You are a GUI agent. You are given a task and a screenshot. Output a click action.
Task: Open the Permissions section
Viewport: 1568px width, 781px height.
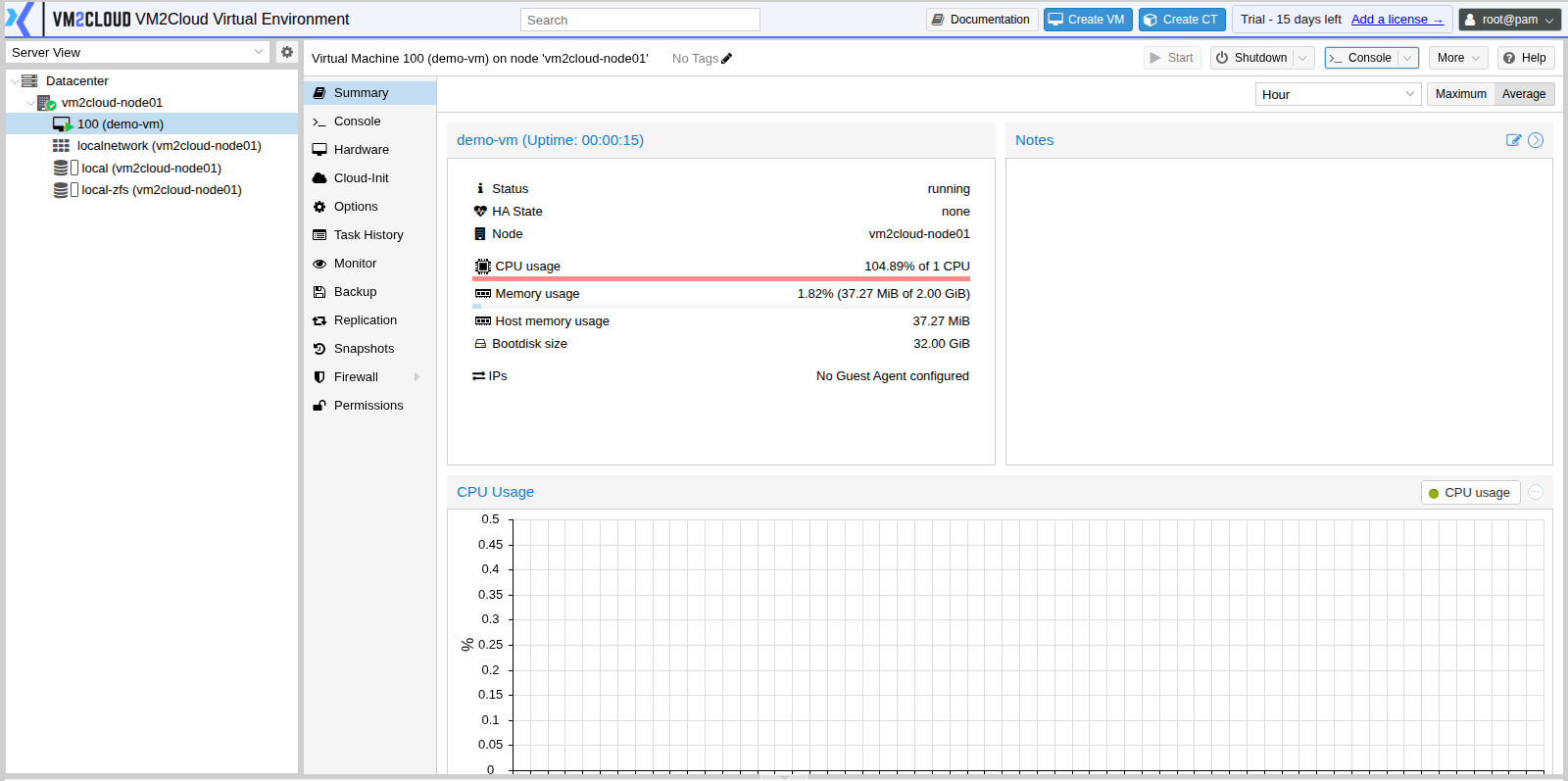369,406
